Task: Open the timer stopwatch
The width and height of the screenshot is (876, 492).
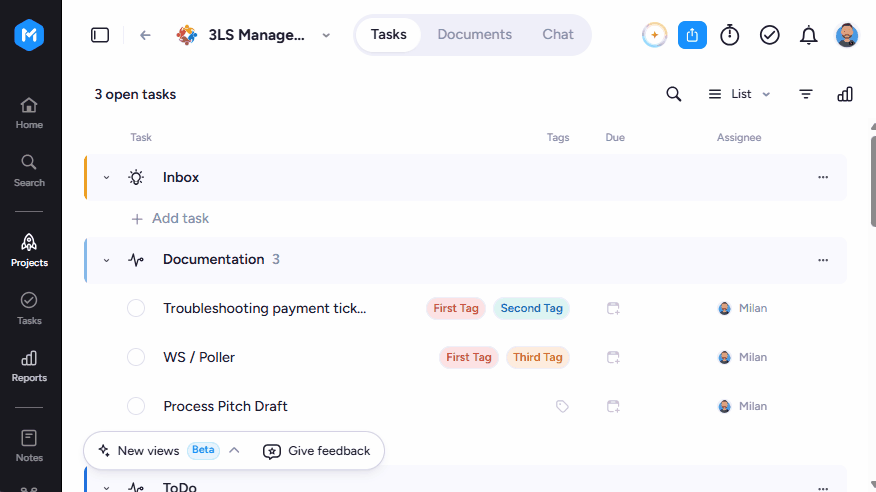Action: click(730, 35)
